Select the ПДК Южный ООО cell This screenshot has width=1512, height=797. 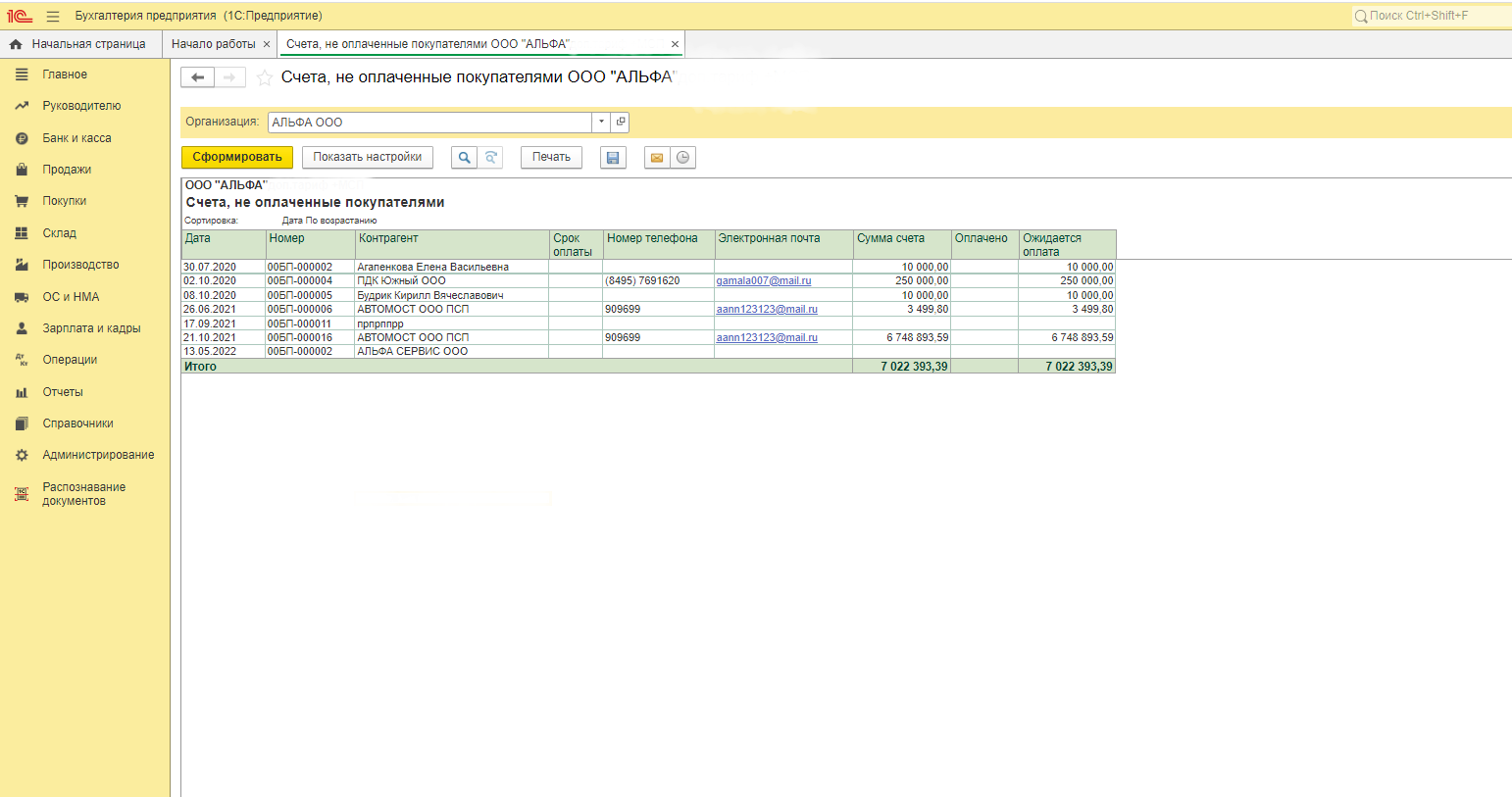pos(452,280)
